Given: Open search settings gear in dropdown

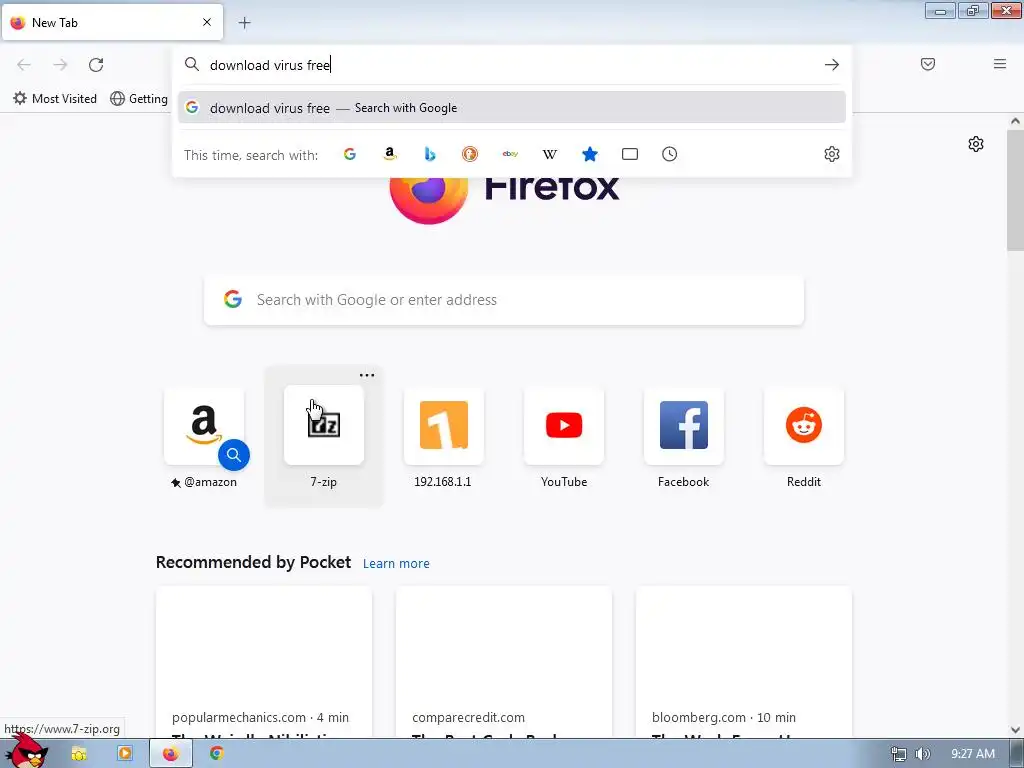Looking at the screenshot, I should click(831, 154).
